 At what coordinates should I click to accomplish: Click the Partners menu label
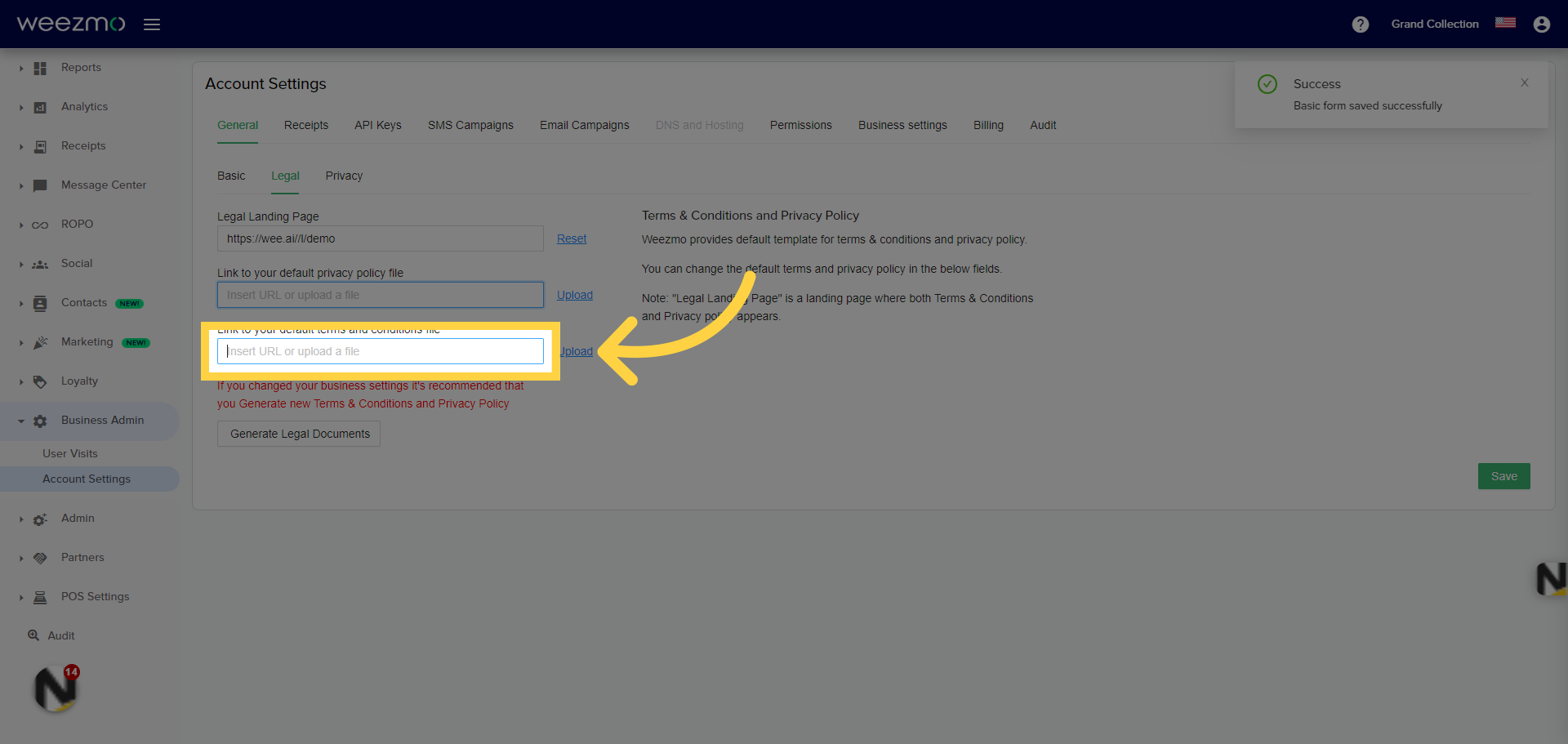click(x=82, y=557)
